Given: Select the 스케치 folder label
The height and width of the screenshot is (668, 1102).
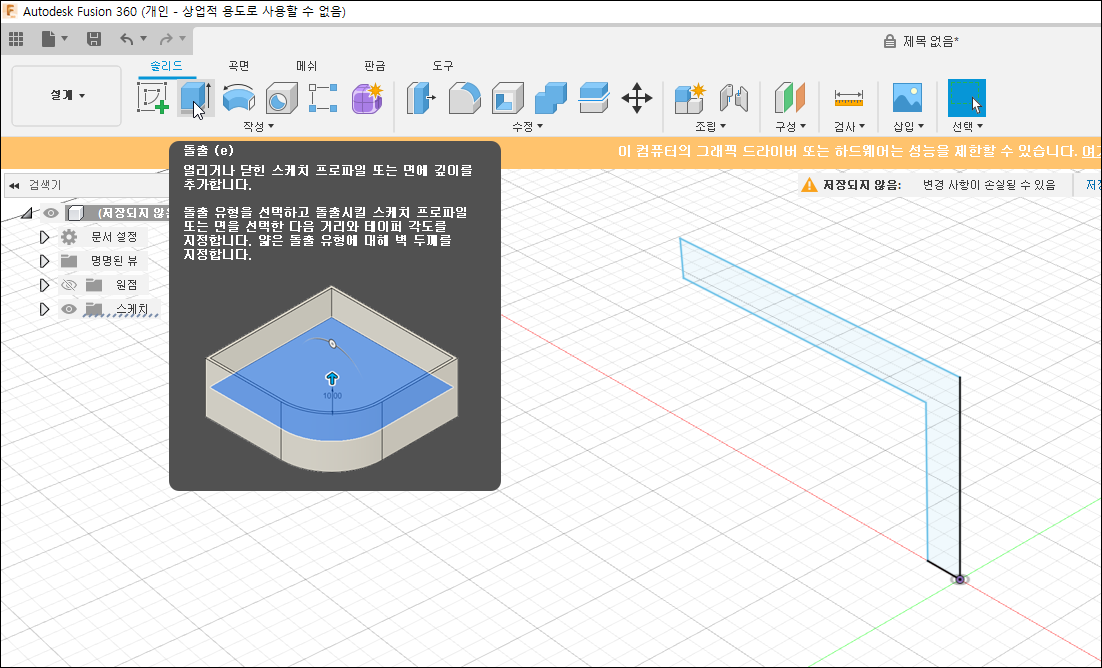Looking at the screenshot, I should point(132,309).
